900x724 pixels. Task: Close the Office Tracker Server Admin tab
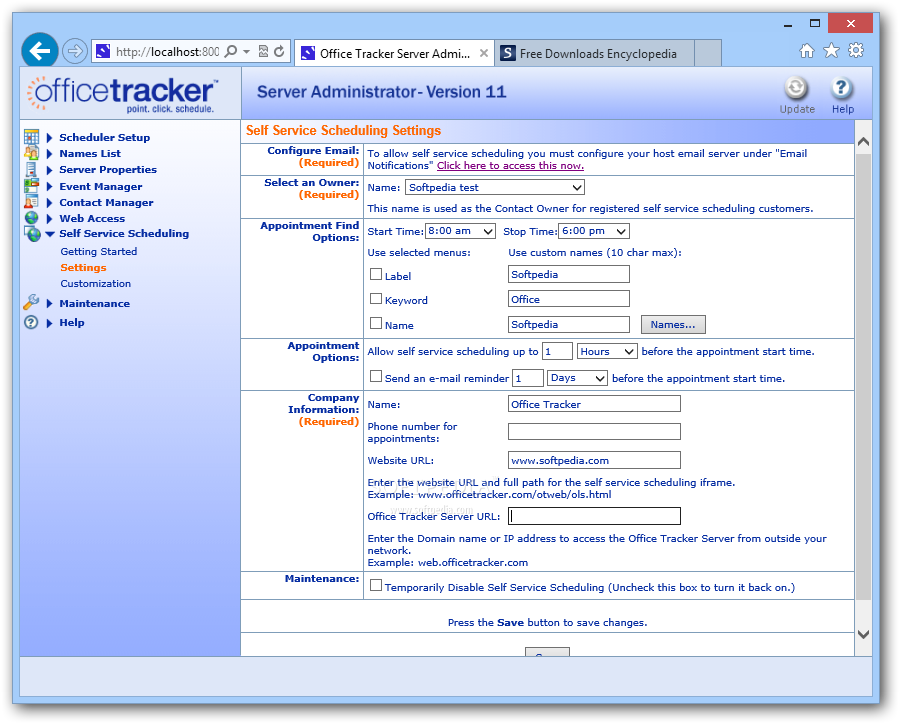click(x=484, y=53)
